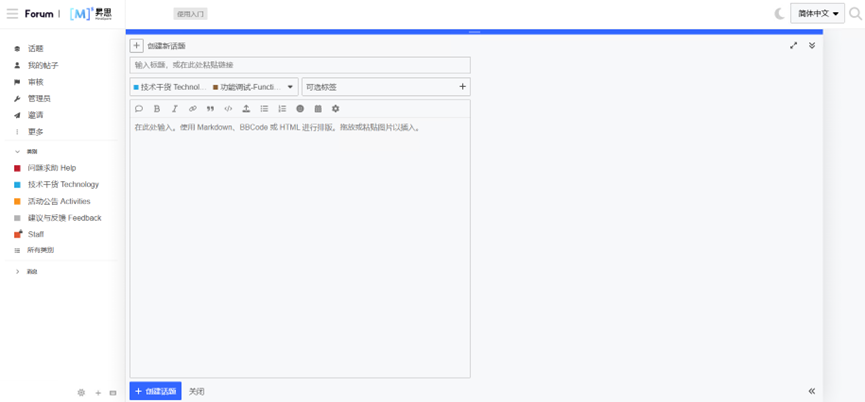The image size is (865, 402).
Task: Open the emoji picker in the toolbar
Action: click(x=300, y=109)
